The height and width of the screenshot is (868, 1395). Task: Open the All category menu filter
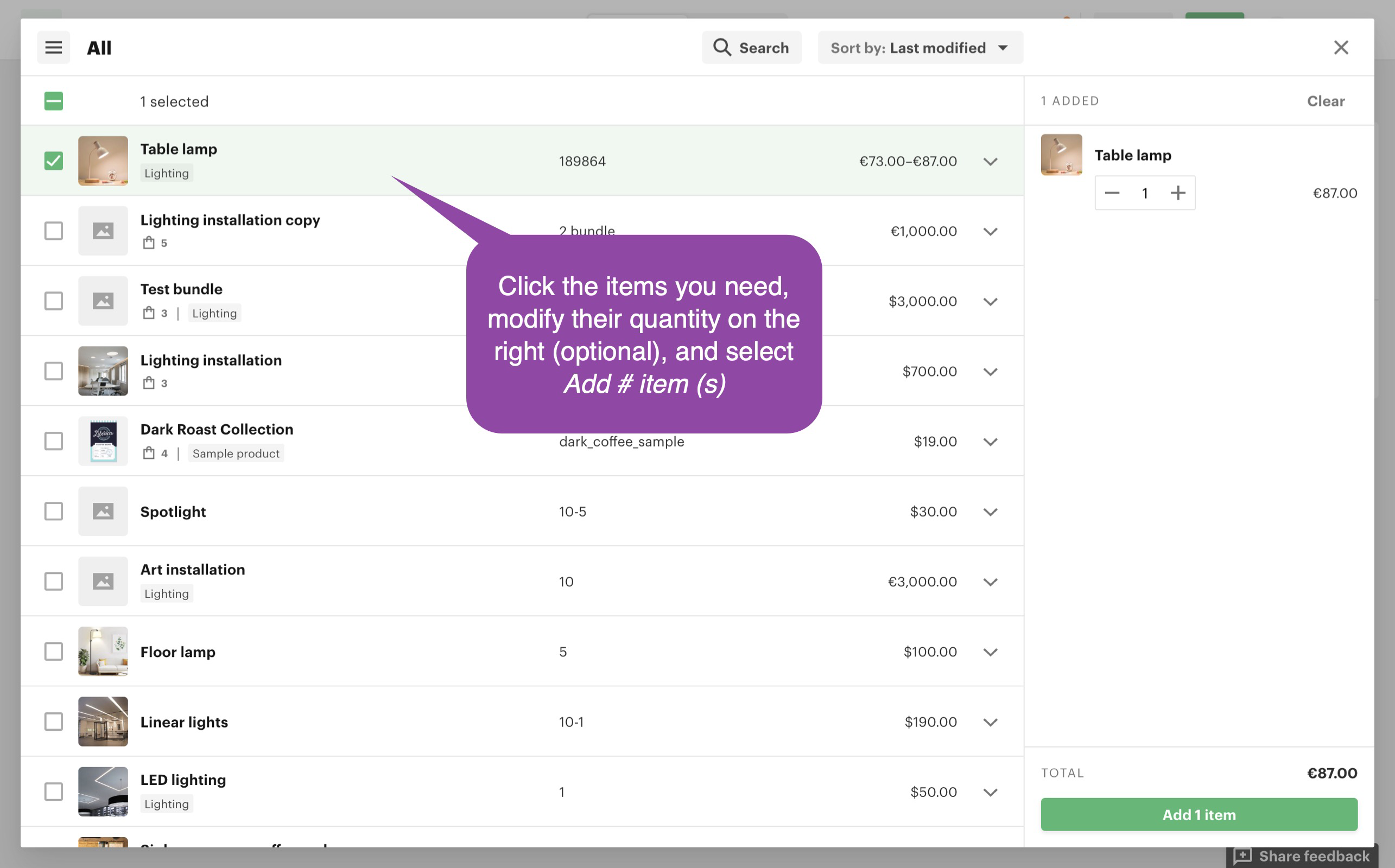tap(54, 46)
